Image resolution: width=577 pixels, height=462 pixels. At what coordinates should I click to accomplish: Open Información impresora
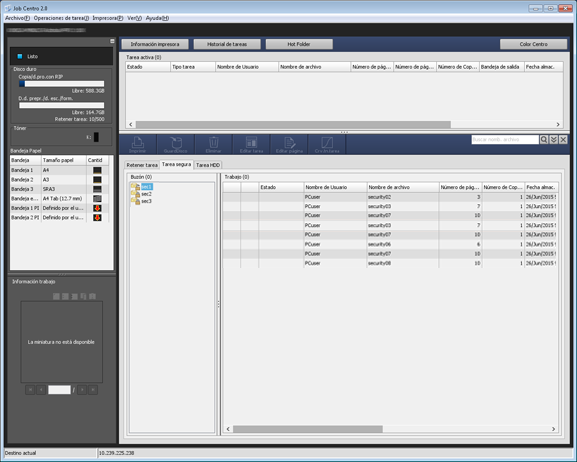coord(155,44)
